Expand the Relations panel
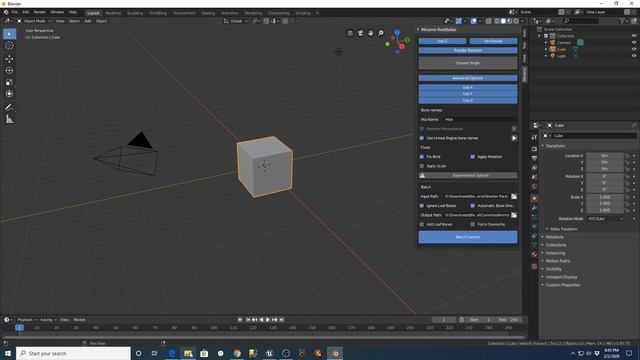Image resolution: width=640 pixels, height=360 pixels. [x=554, y=237]
